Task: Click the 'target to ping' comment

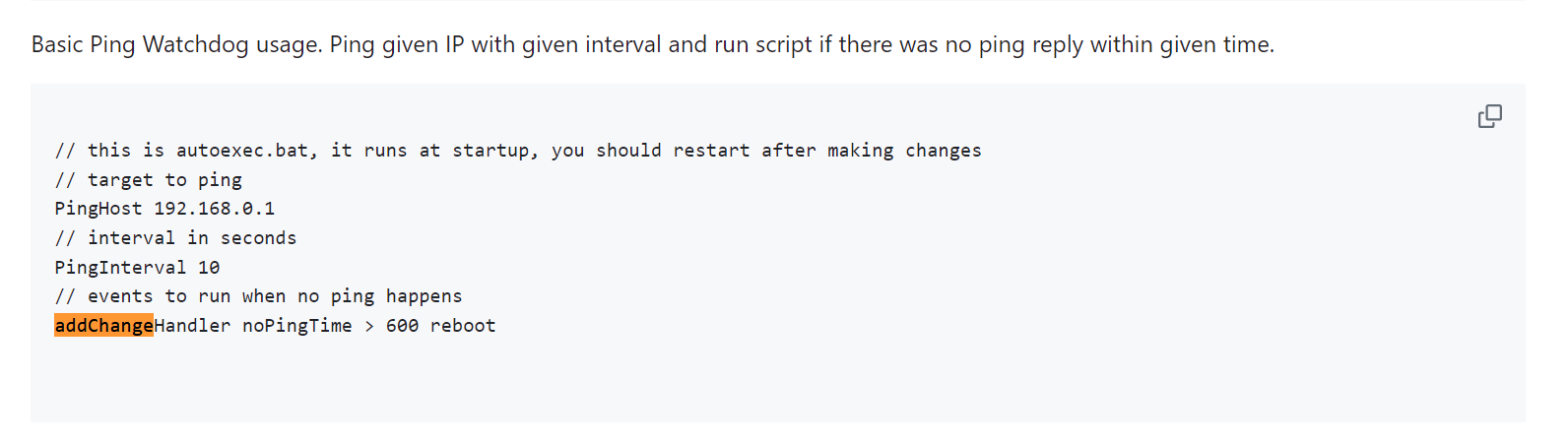Action: [x=148, y=180]
